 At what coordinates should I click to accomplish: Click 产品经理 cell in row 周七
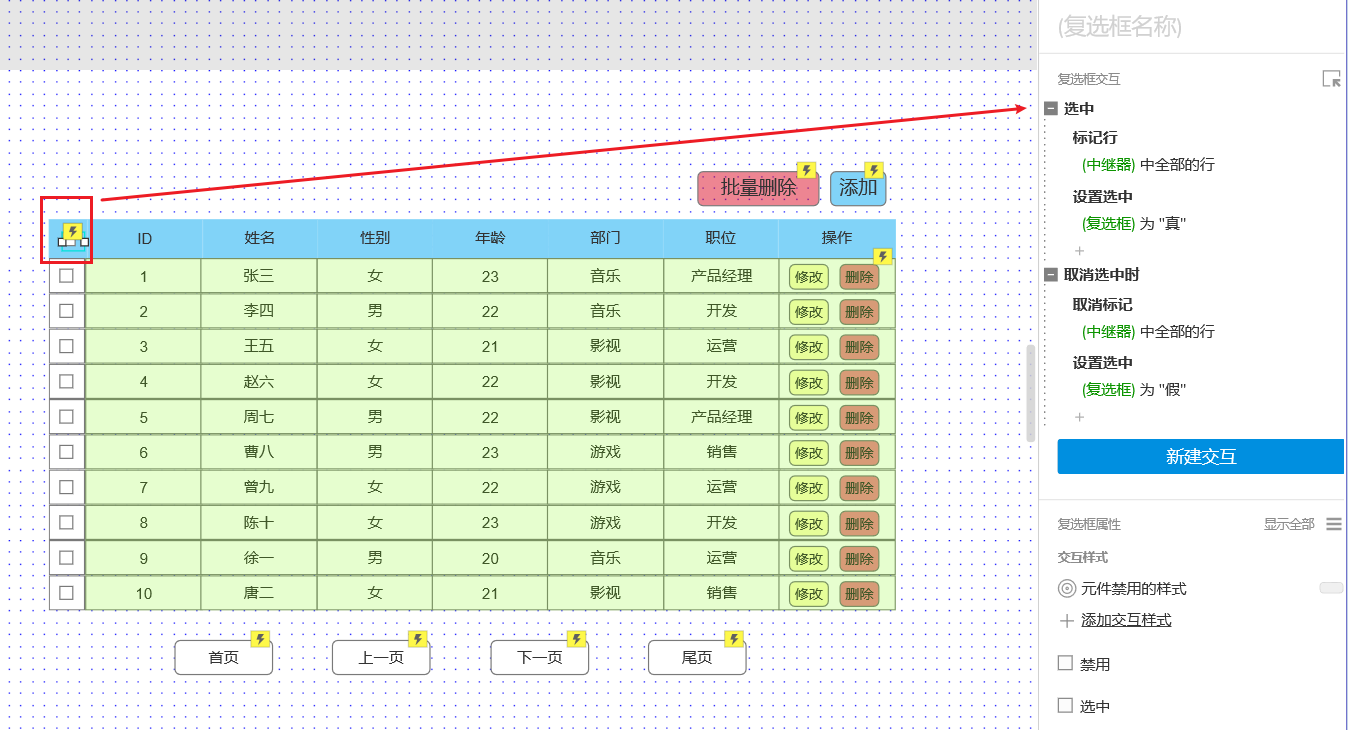point(721,417)
